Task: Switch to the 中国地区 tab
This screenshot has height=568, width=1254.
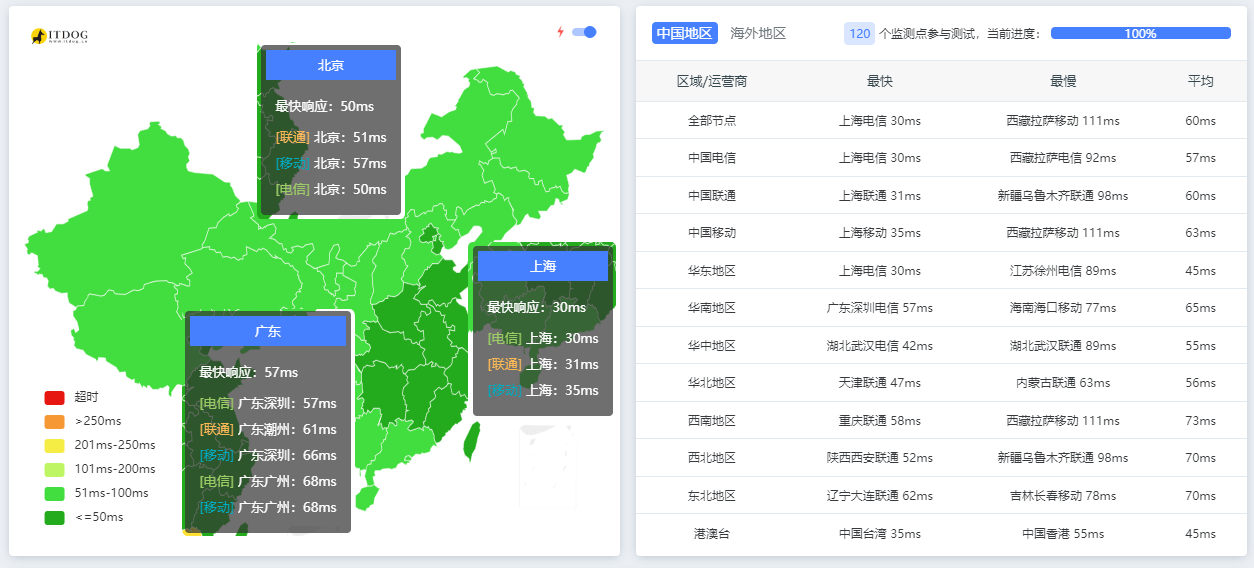Action: (685, 33)
